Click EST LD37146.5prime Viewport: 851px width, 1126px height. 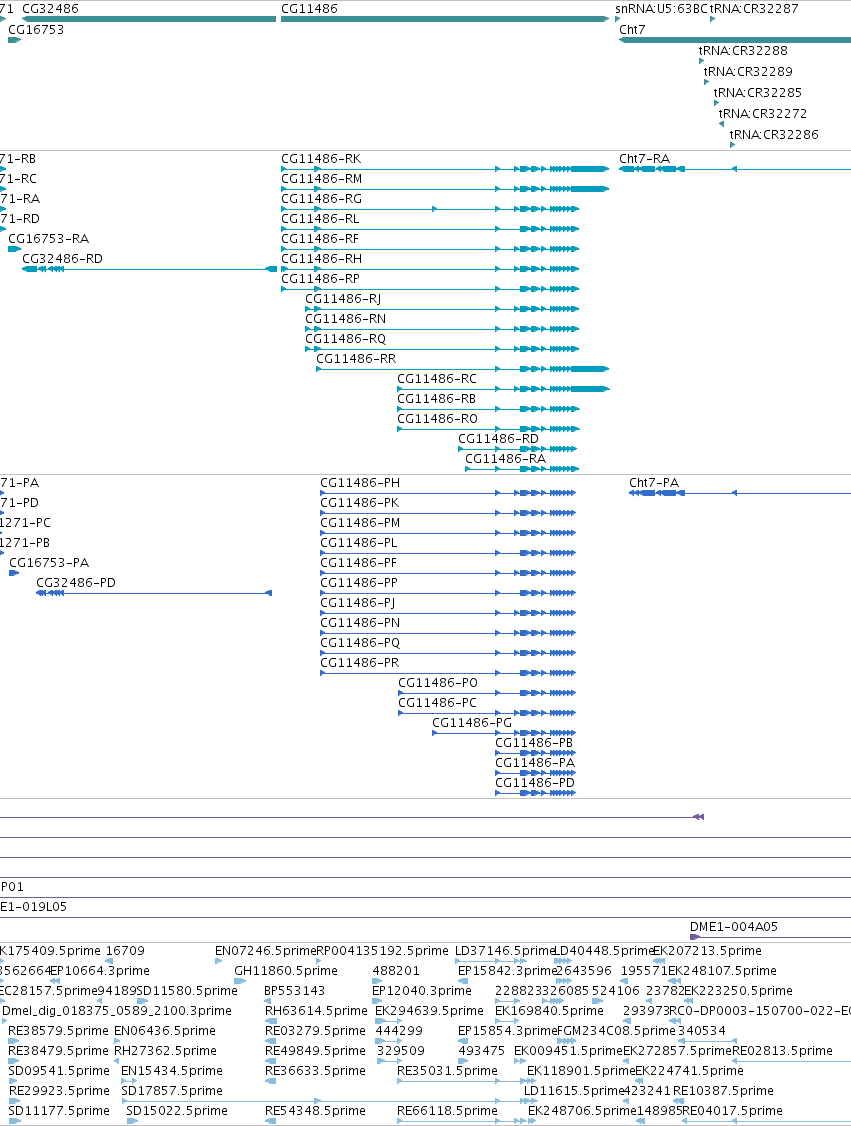coord(505,950)
